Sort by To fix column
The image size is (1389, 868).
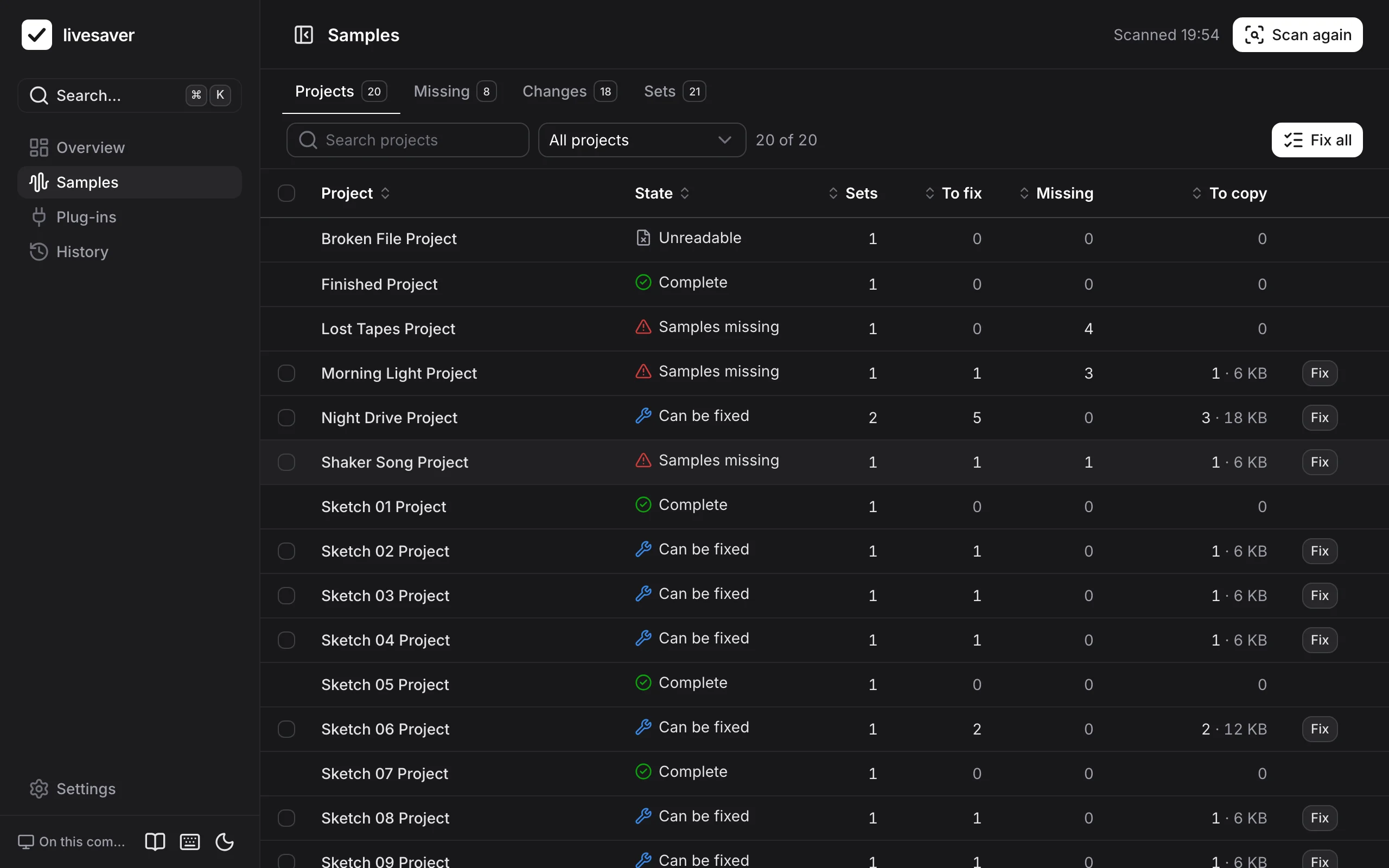point(953,194)
